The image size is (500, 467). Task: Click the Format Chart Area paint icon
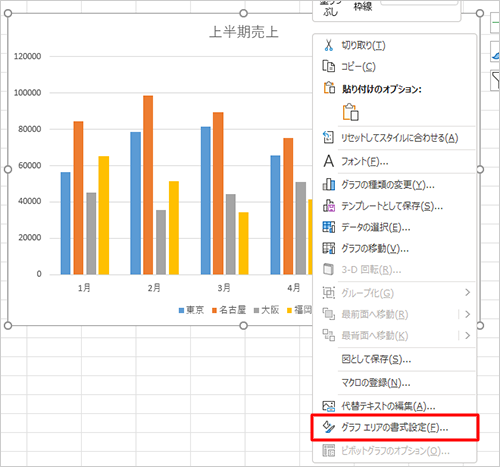point(329,427)
